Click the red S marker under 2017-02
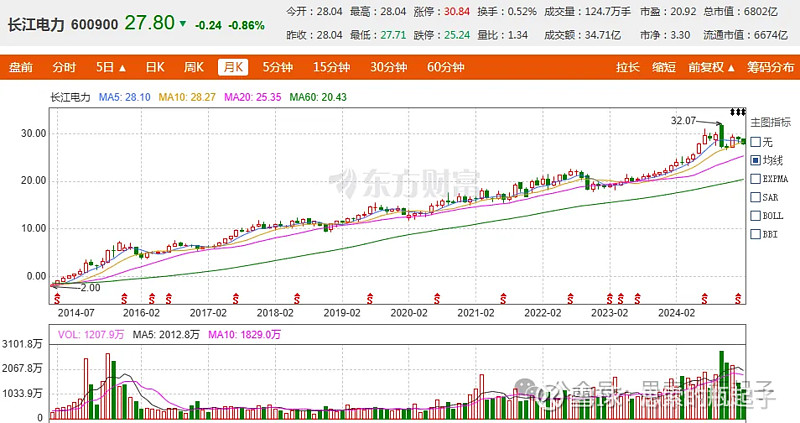 point(235,298)
